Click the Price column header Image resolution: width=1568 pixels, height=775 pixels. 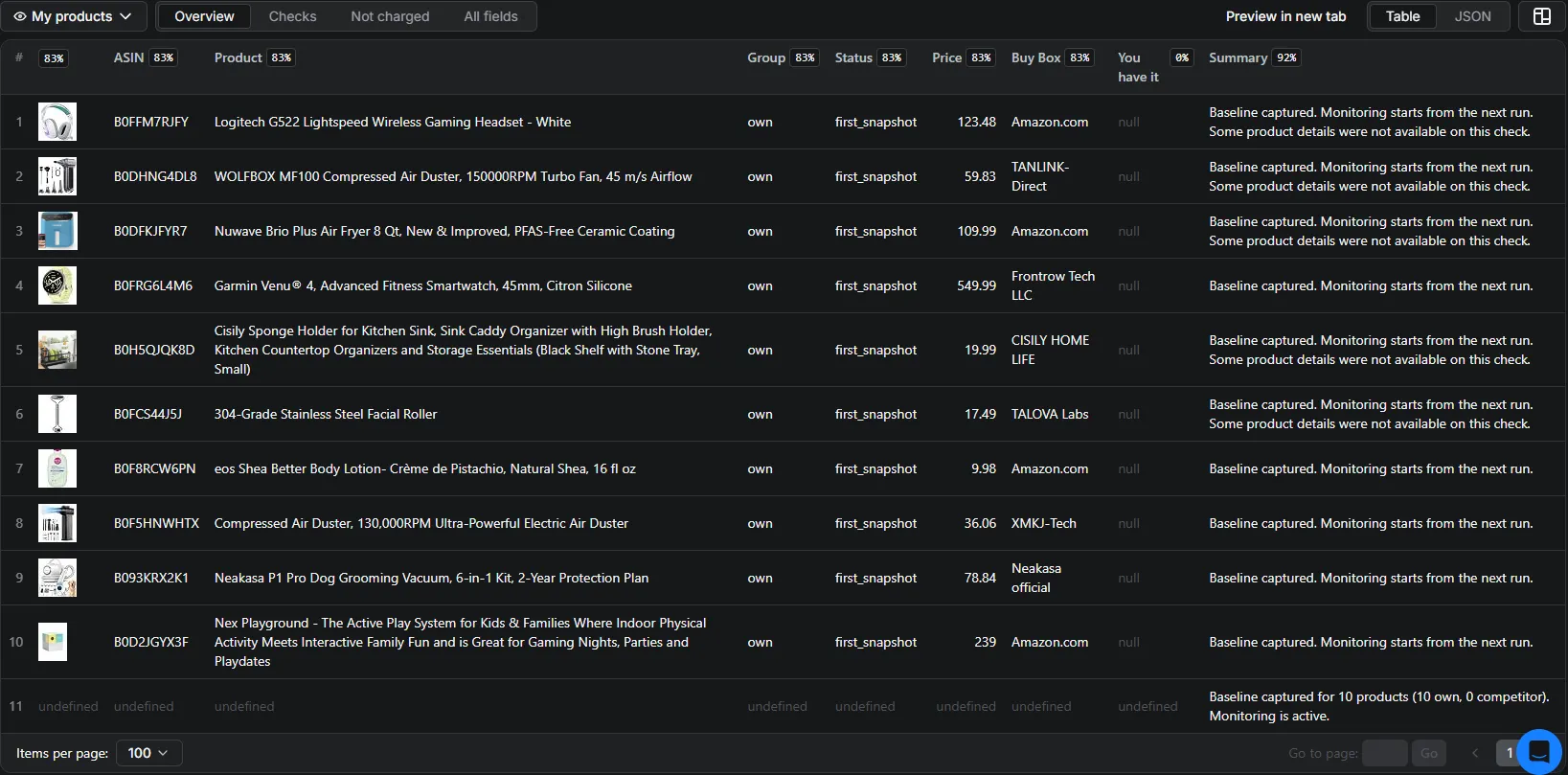pos(946,57)
